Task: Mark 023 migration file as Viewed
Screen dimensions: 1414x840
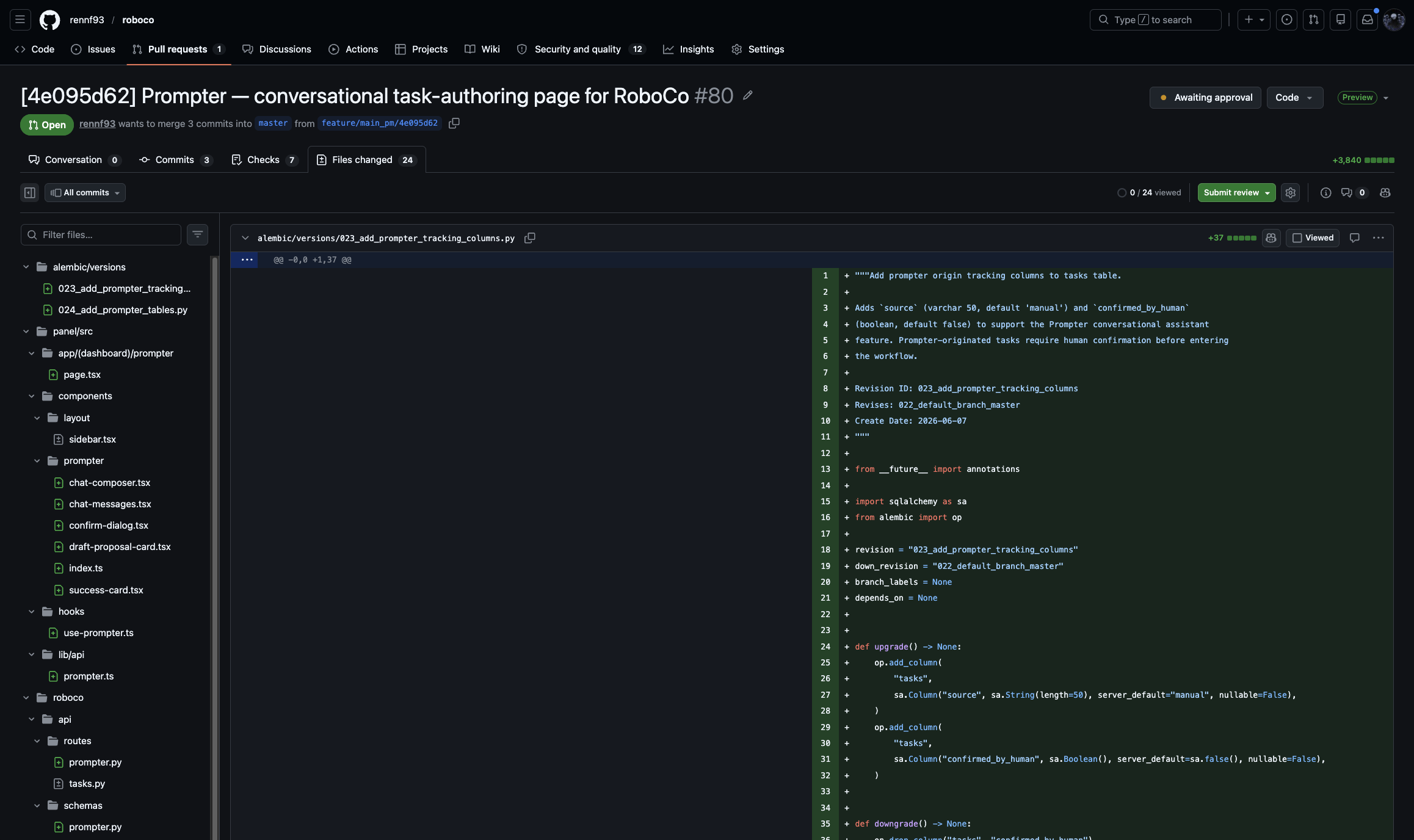Action: click(1313, 238)
